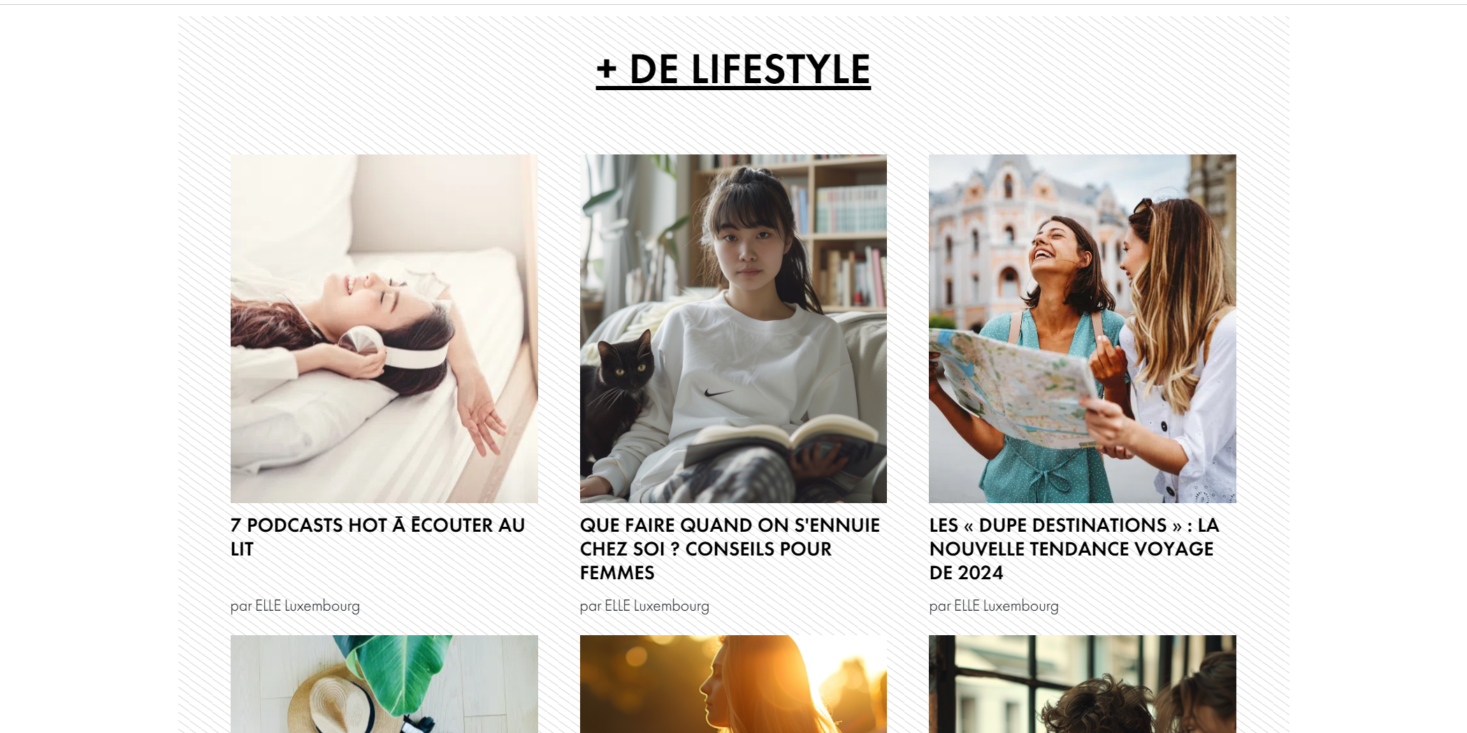The height and width of the screenshot is (733, 1467).
Task: Open article Les Dupe Destinations tendance voyage
Action: 1074,549
